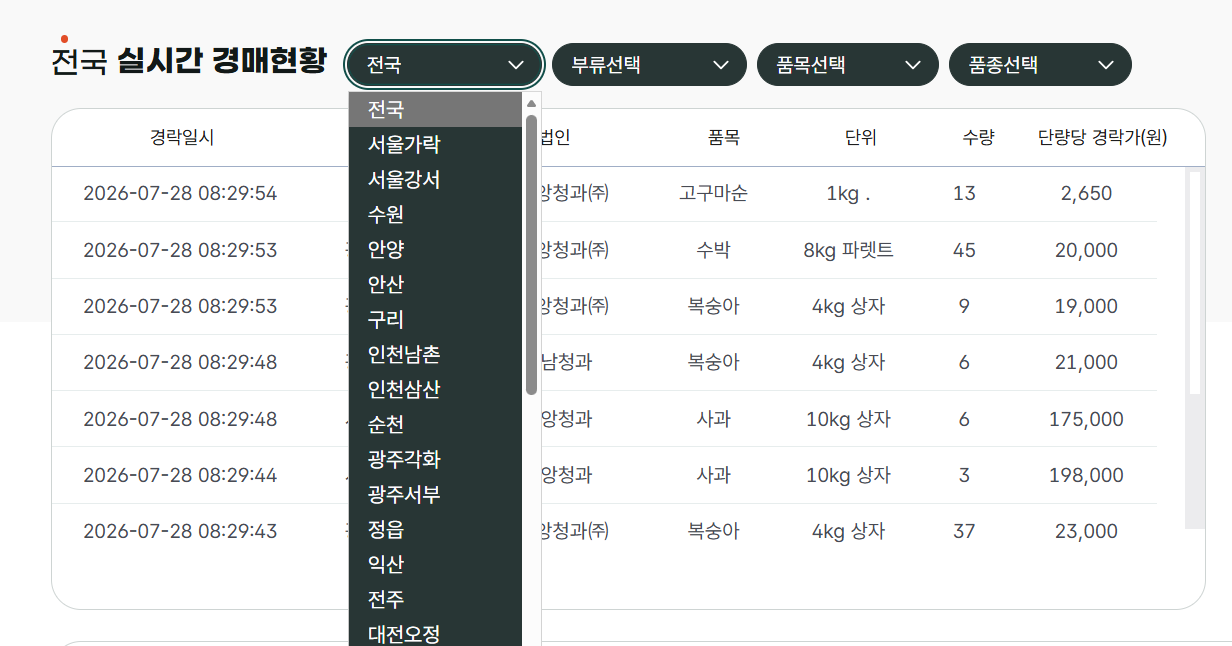Click the 19,000 price cell

tap(1086, 307)
